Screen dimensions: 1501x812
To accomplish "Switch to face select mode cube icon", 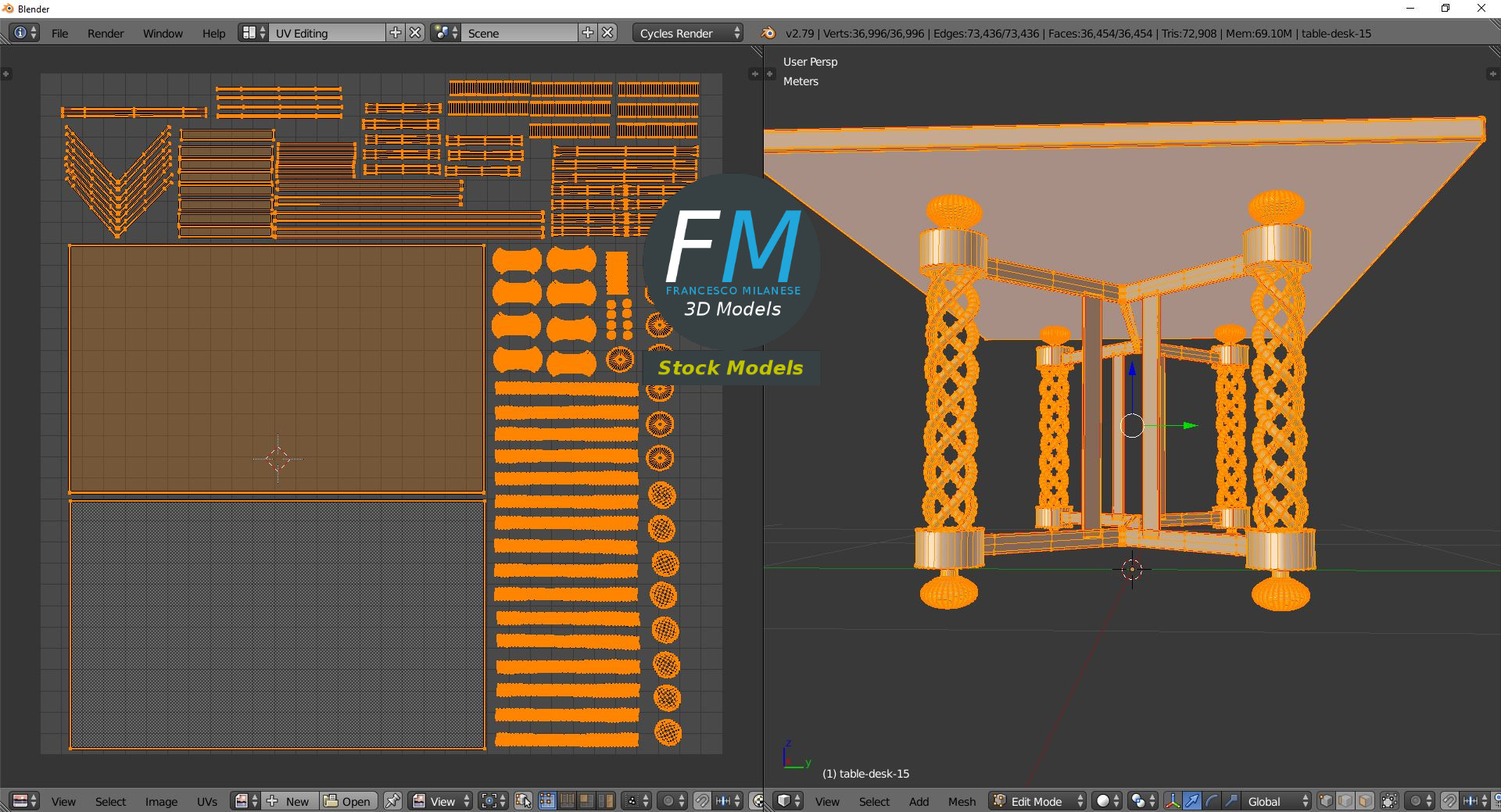I will pos(1365,801).
